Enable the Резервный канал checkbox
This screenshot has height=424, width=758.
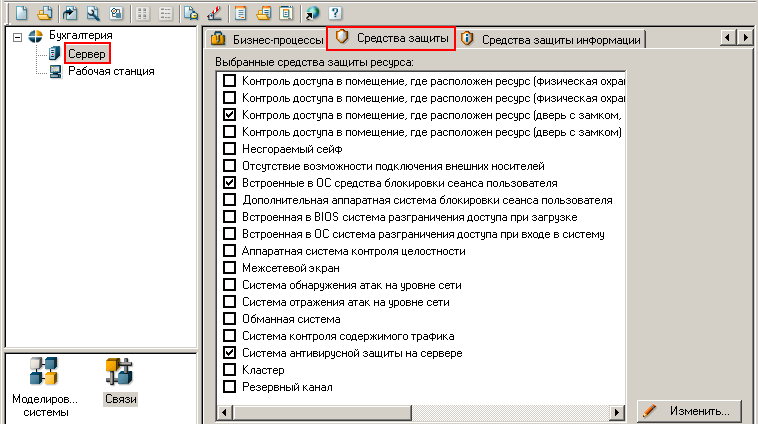point(229,386)
